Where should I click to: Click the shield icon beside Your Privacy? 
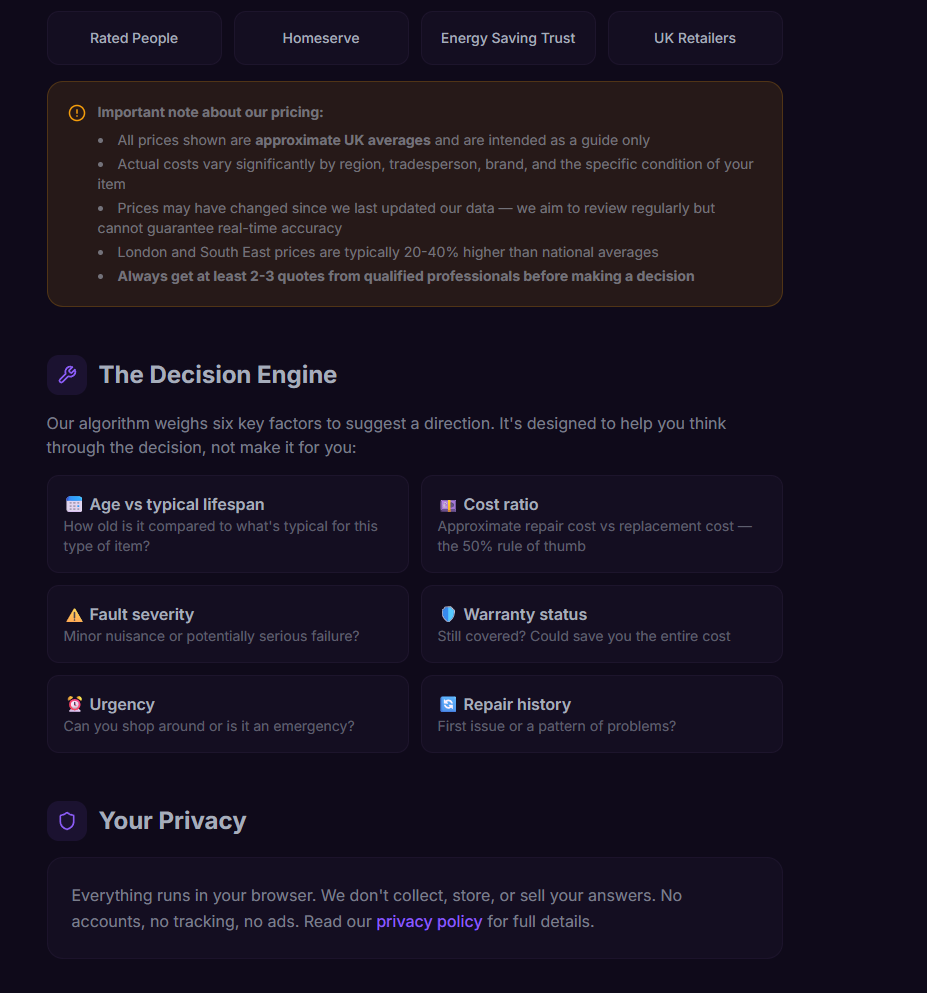point(67,821)
